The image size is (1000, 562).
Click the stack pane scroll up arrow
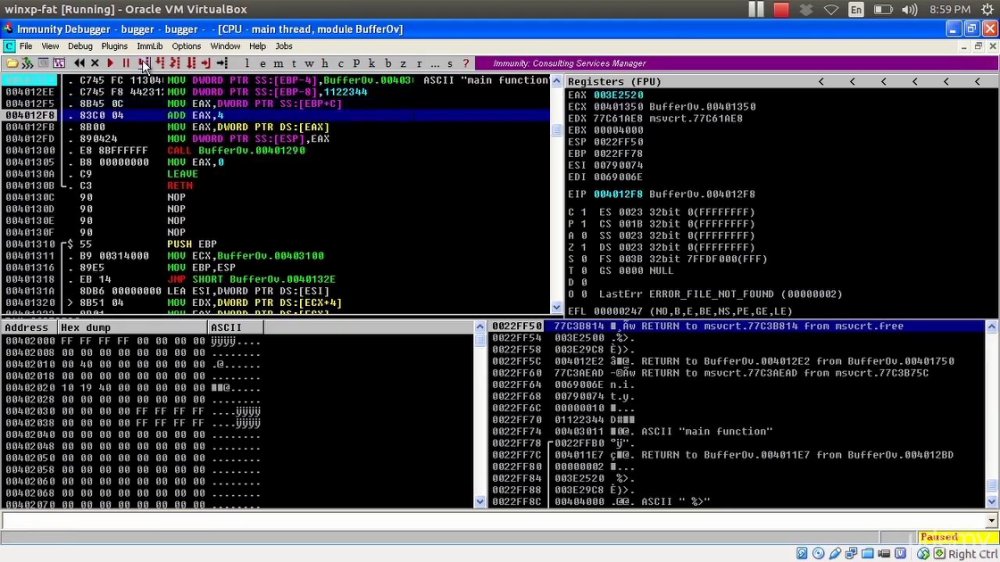(x=992, y=327)
